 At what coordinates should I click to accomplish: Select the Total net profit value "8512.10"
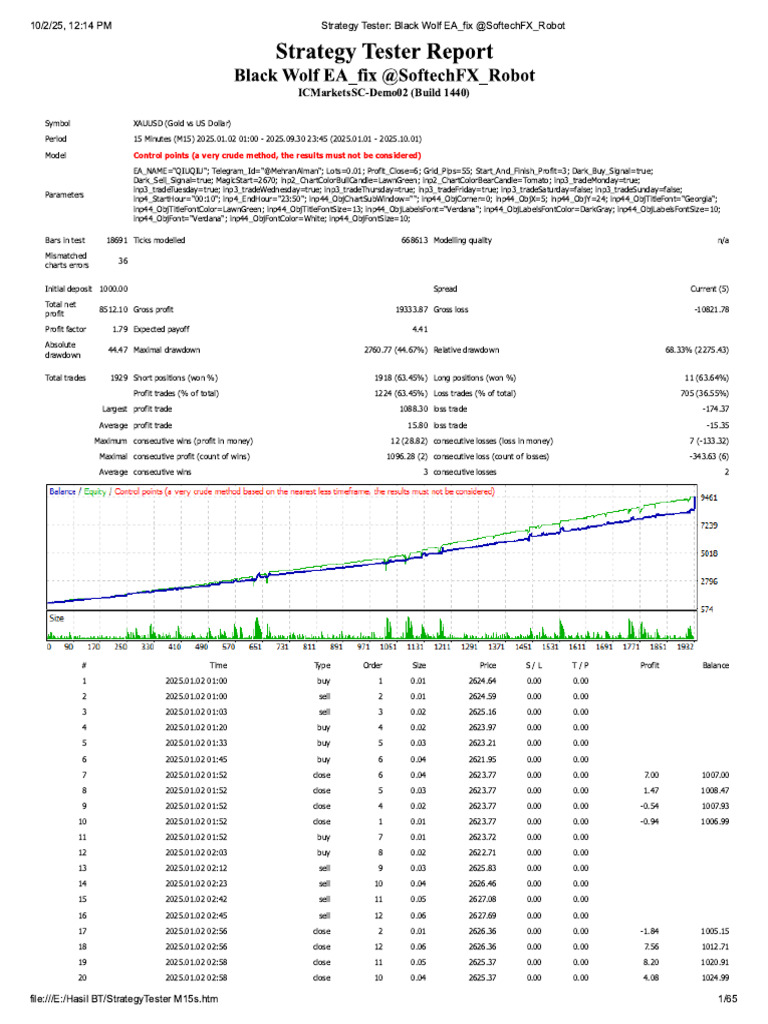[x=114, y=310]
